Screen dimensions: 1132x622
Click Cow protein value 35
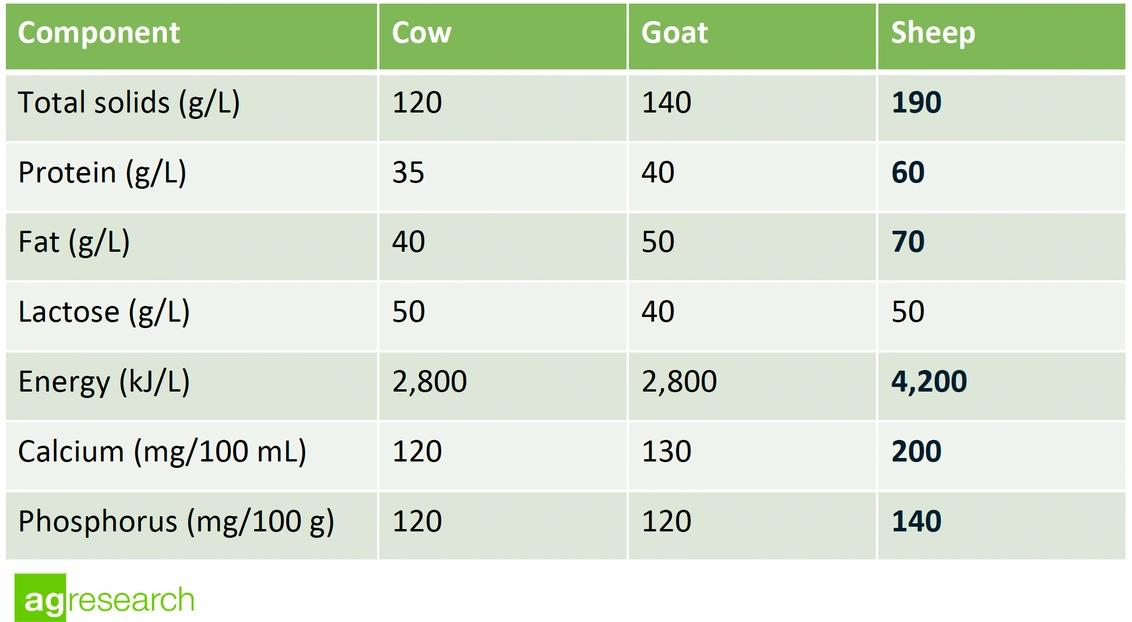point(408,173)
